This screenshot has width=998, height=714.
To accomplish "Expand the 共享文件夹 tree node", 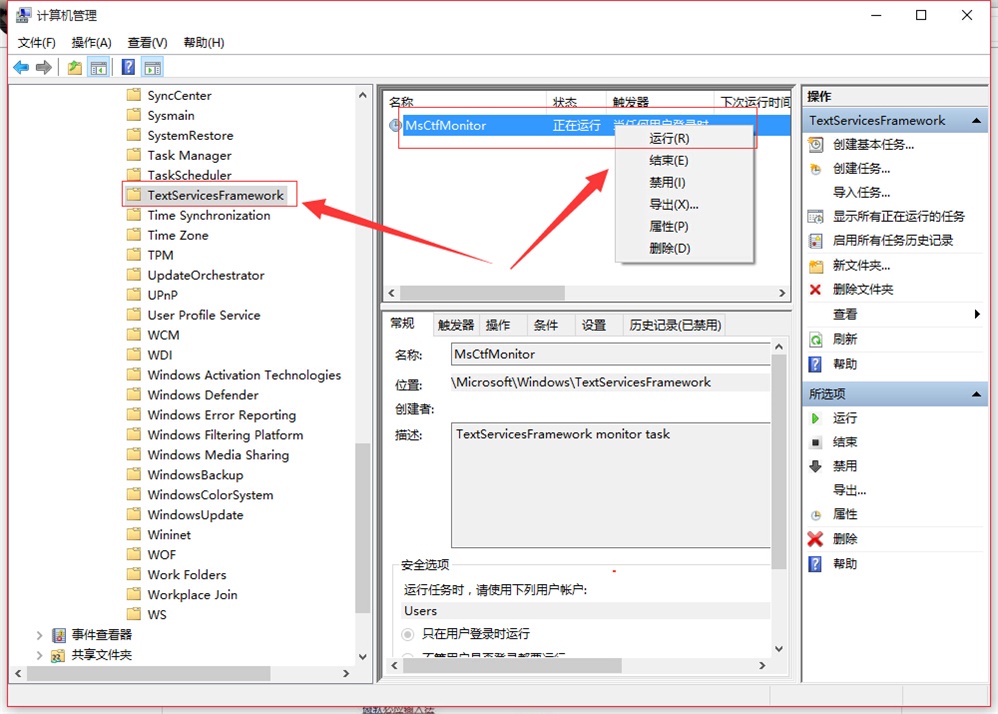I will [40, 655].
